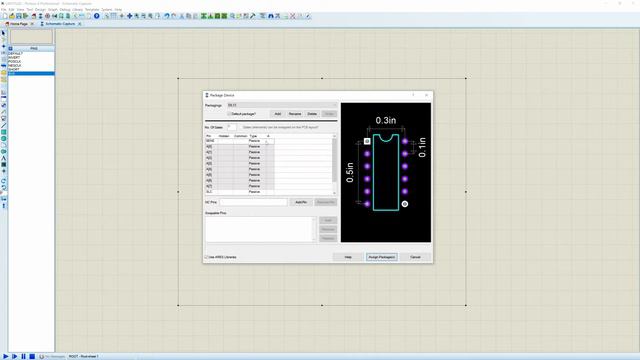640x360 pixels.
Task: Click the Open Project folder icon
Action: click(12, 16)
